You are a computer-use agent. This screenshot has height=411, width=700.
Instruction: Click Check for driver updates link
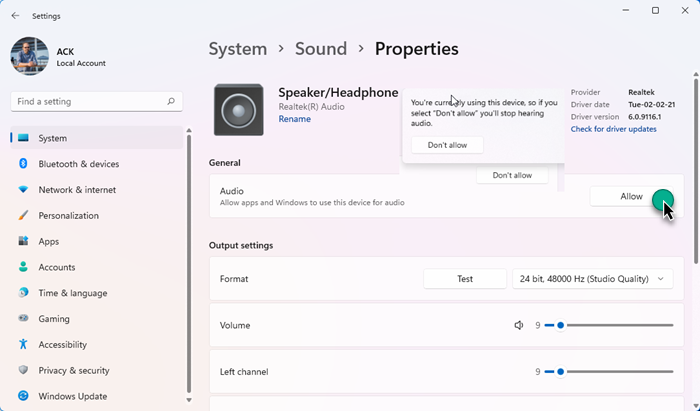tap(613, 129)
